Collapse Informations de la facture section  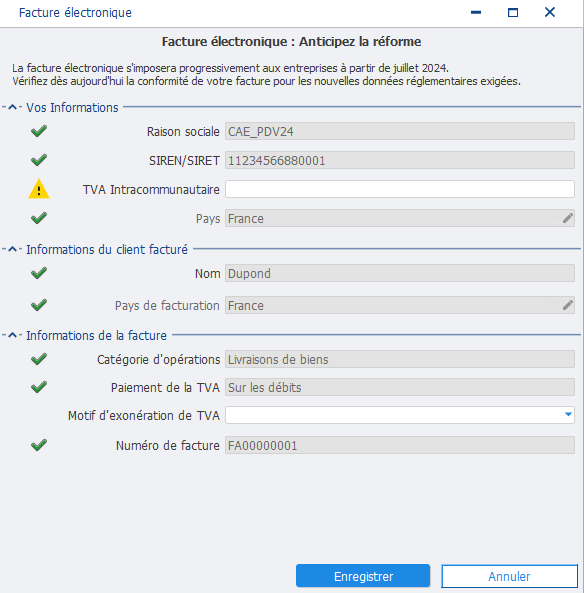(12, 335)
